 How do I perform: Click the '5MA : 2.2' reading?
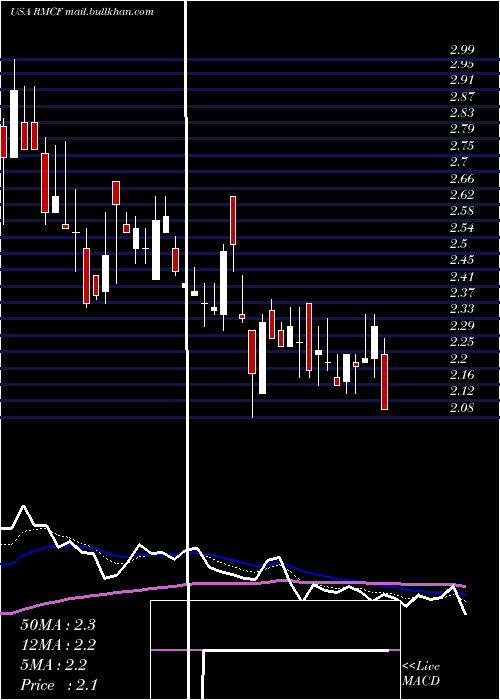pyautogui.click(x=54, y=665)
